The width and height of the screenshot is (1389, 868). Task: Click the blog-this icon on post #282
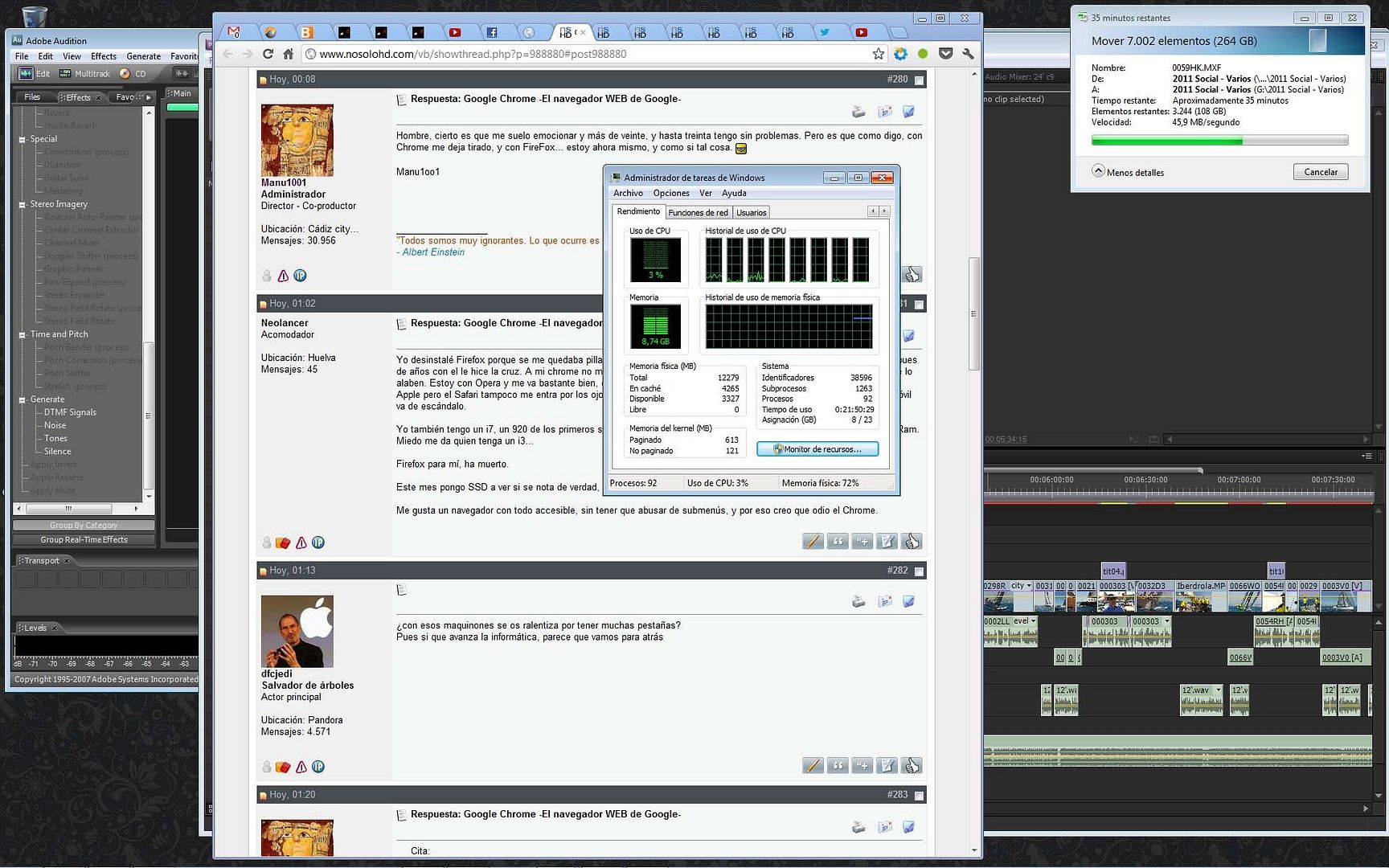click(x=909, y=601)
